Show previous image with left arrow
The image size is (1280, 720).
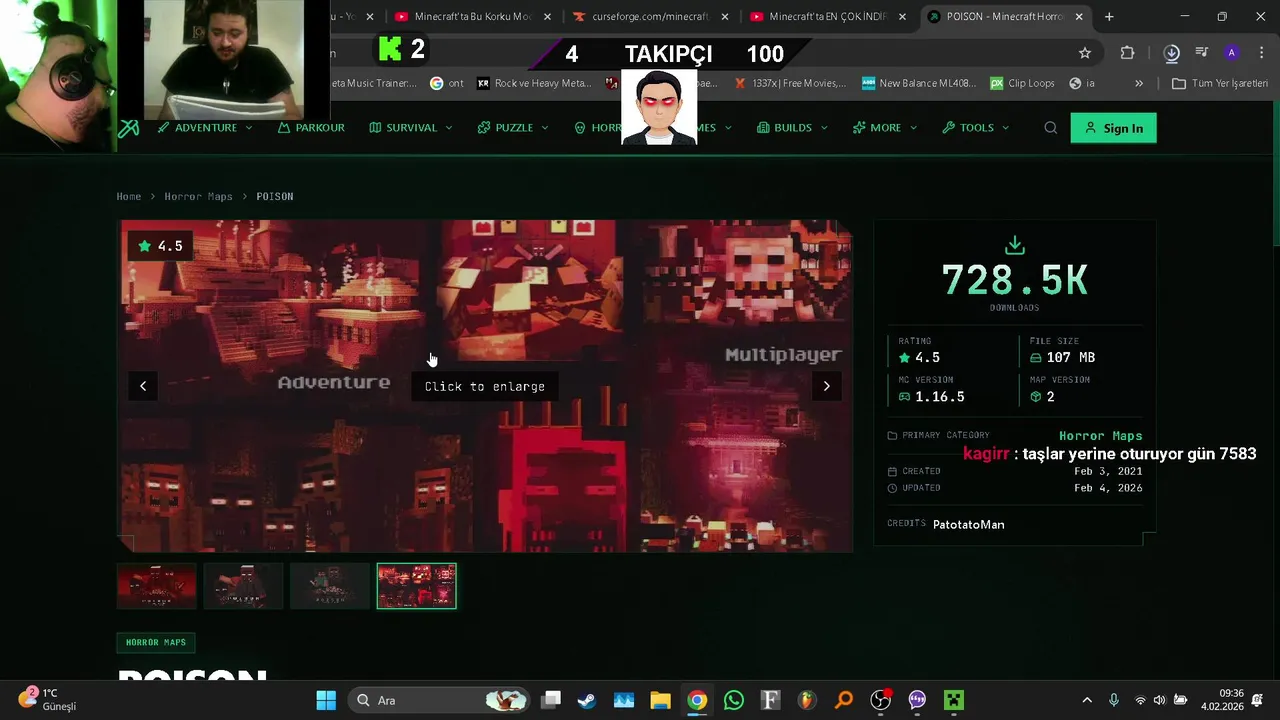[143, 386]
